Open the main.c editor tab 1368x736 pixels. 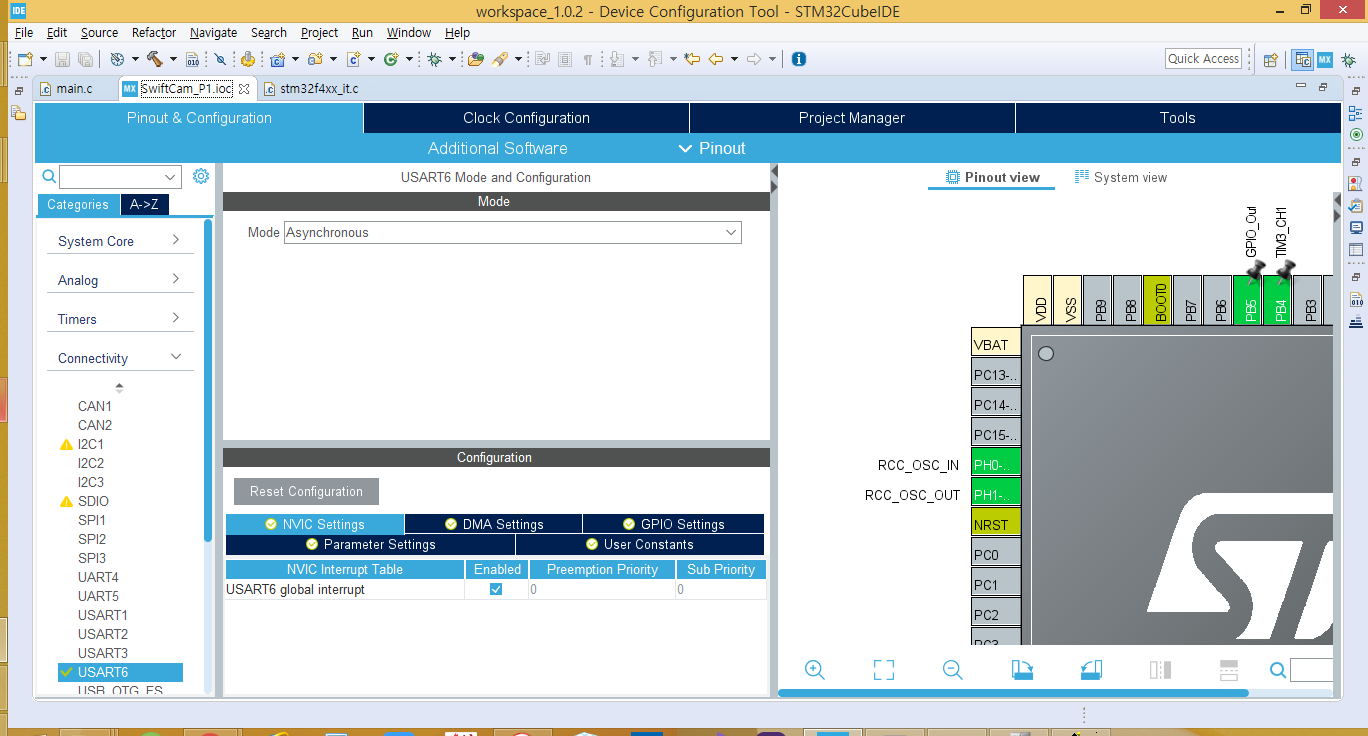pos(74,88)
